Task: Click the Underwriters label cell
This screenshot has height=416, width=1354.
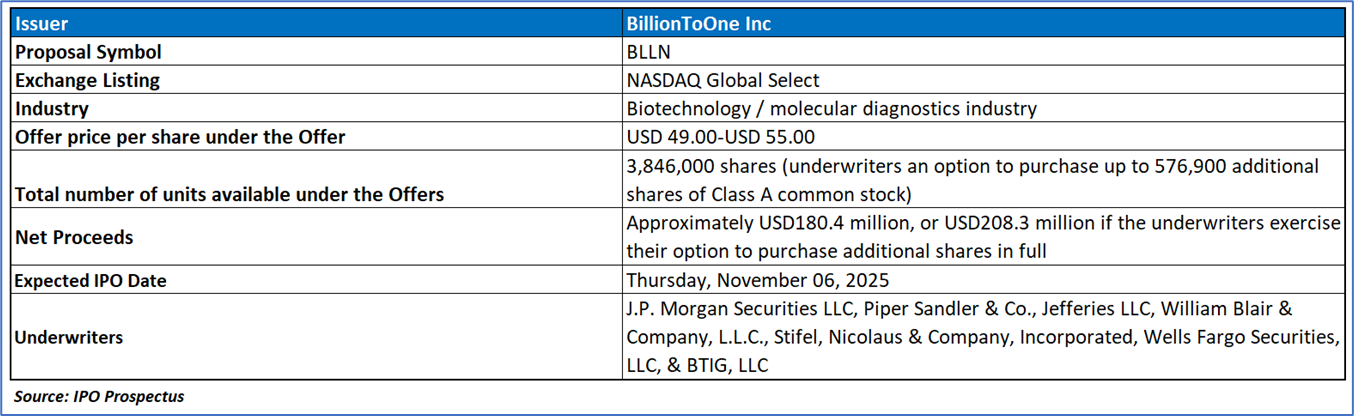Action: coord(69,337)
